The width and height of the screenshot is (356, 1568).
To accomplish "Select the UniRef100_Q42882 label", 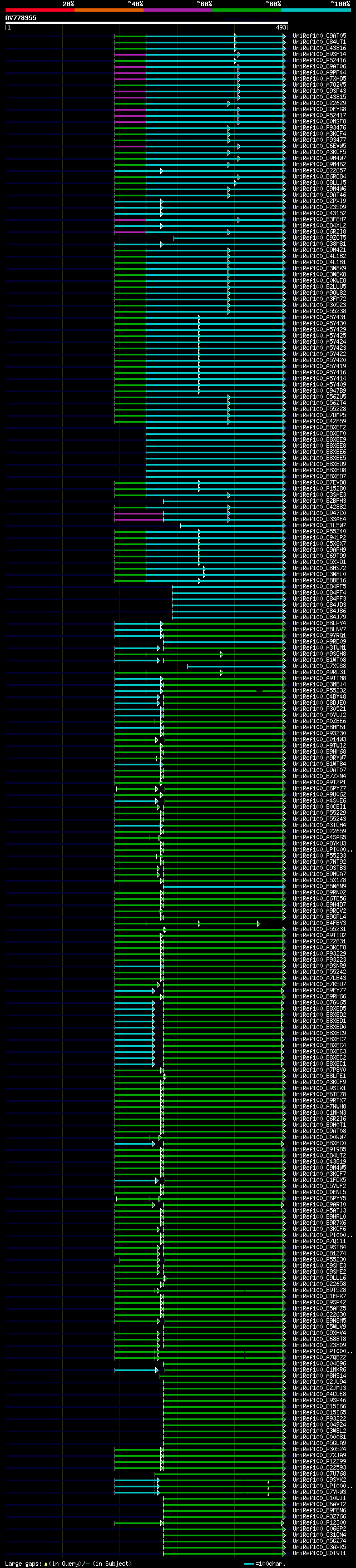I will 319,507.
